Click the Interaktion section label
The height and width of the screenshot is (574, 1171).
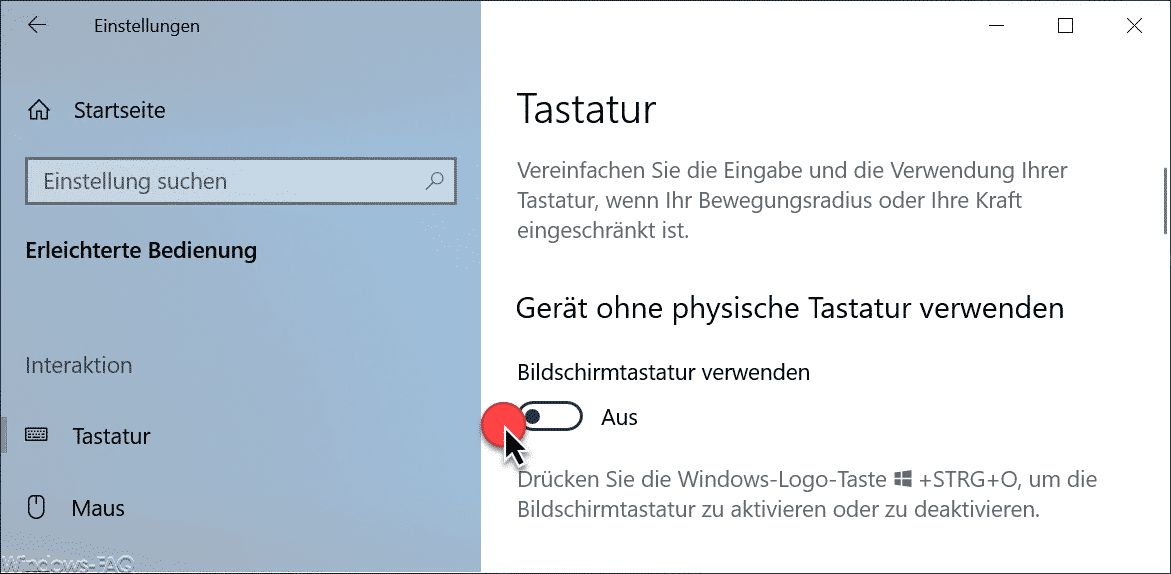(78, 365)
